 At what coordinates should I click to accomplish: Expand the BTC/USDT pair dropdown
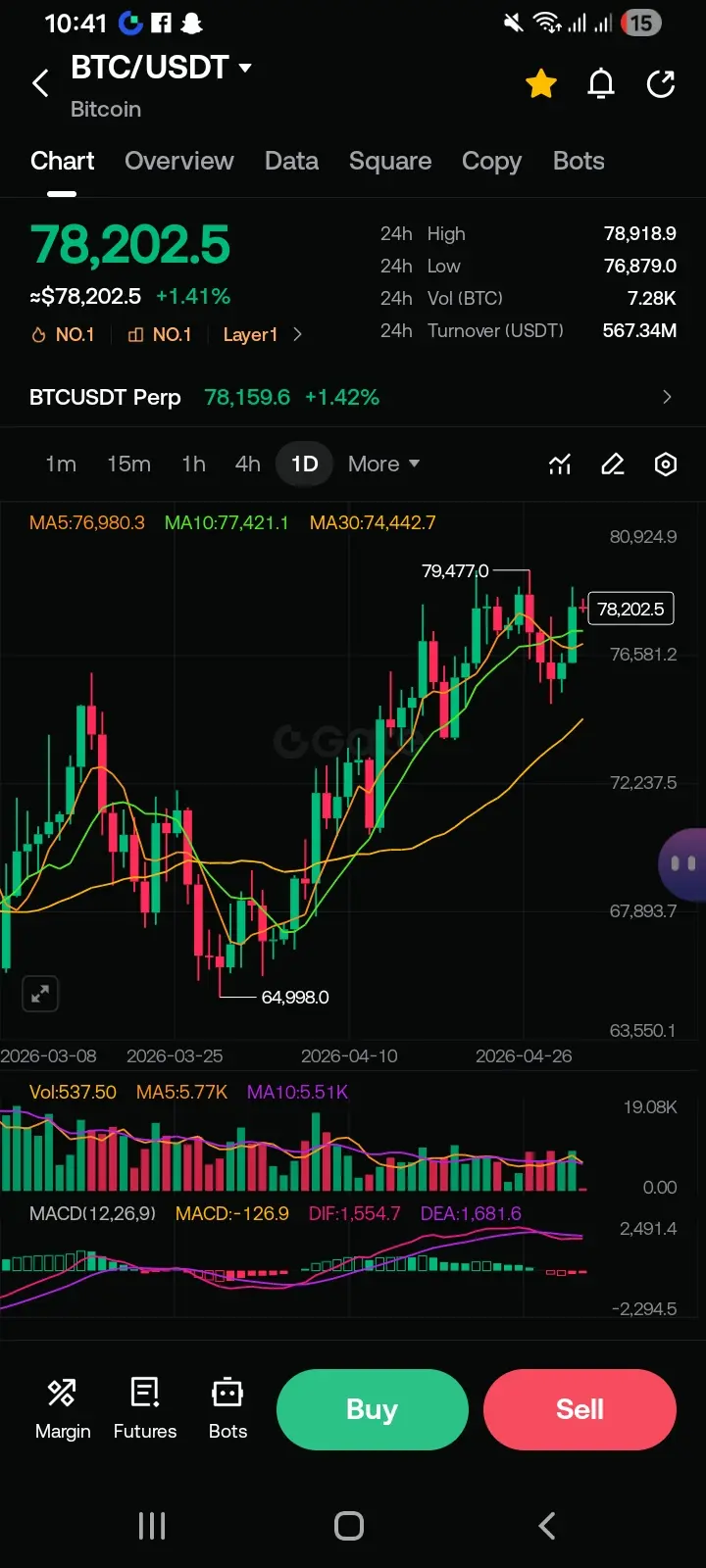(245, 68)
